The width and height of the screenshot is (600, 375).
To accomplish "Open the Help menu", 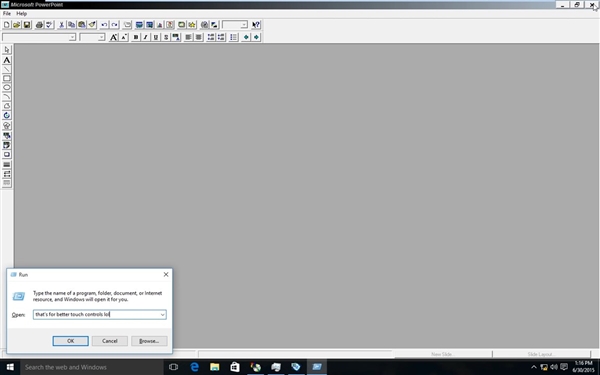I will click(21, 13).
